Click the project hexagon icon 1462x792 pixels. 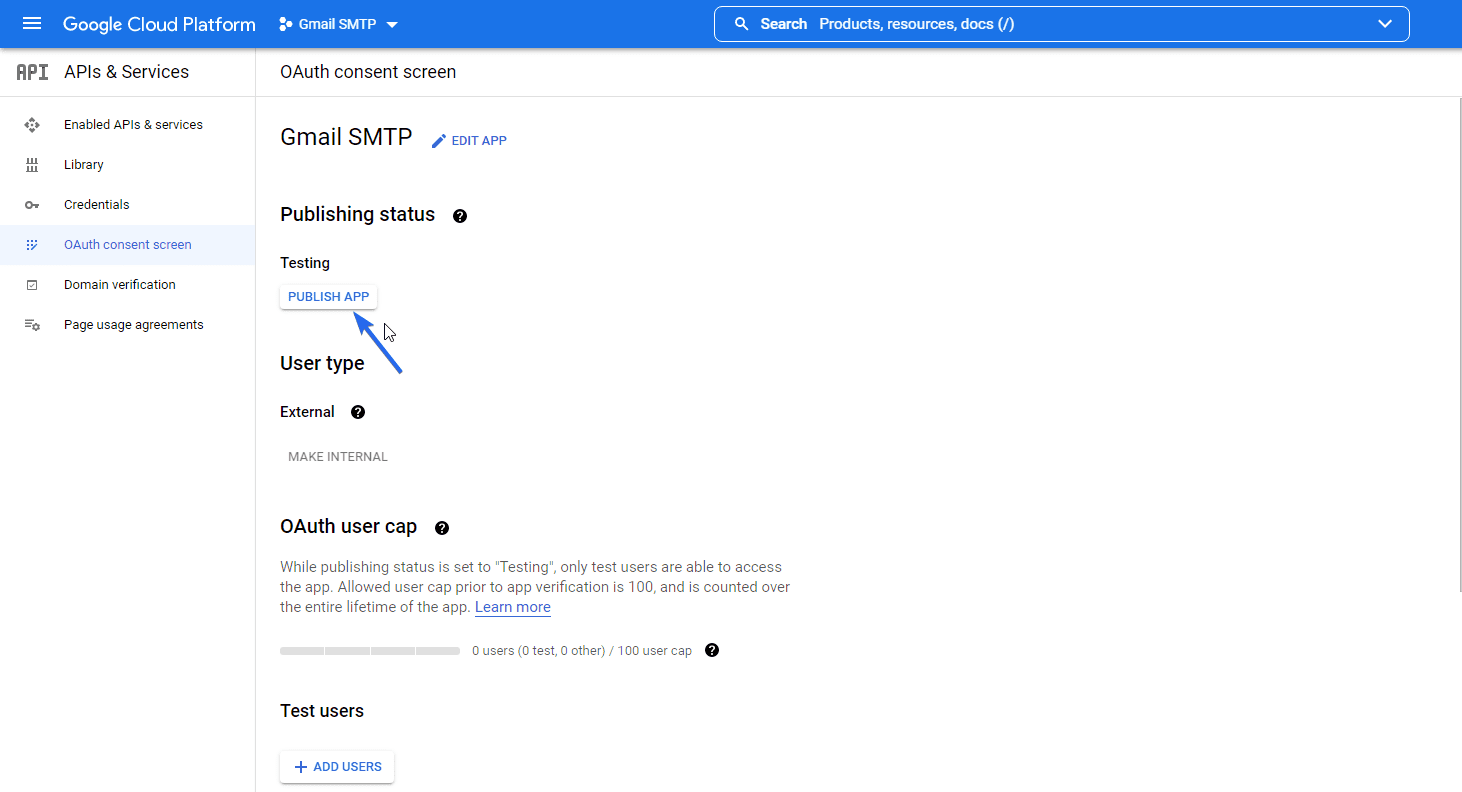[286, 24]
